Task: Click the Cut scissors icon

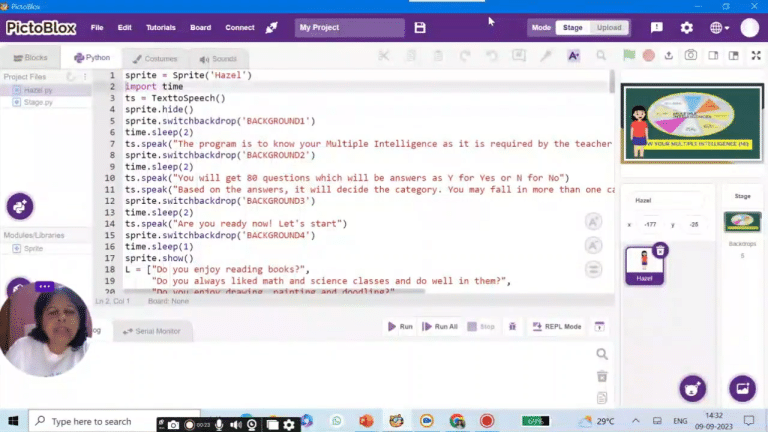Action: [384, 56]
